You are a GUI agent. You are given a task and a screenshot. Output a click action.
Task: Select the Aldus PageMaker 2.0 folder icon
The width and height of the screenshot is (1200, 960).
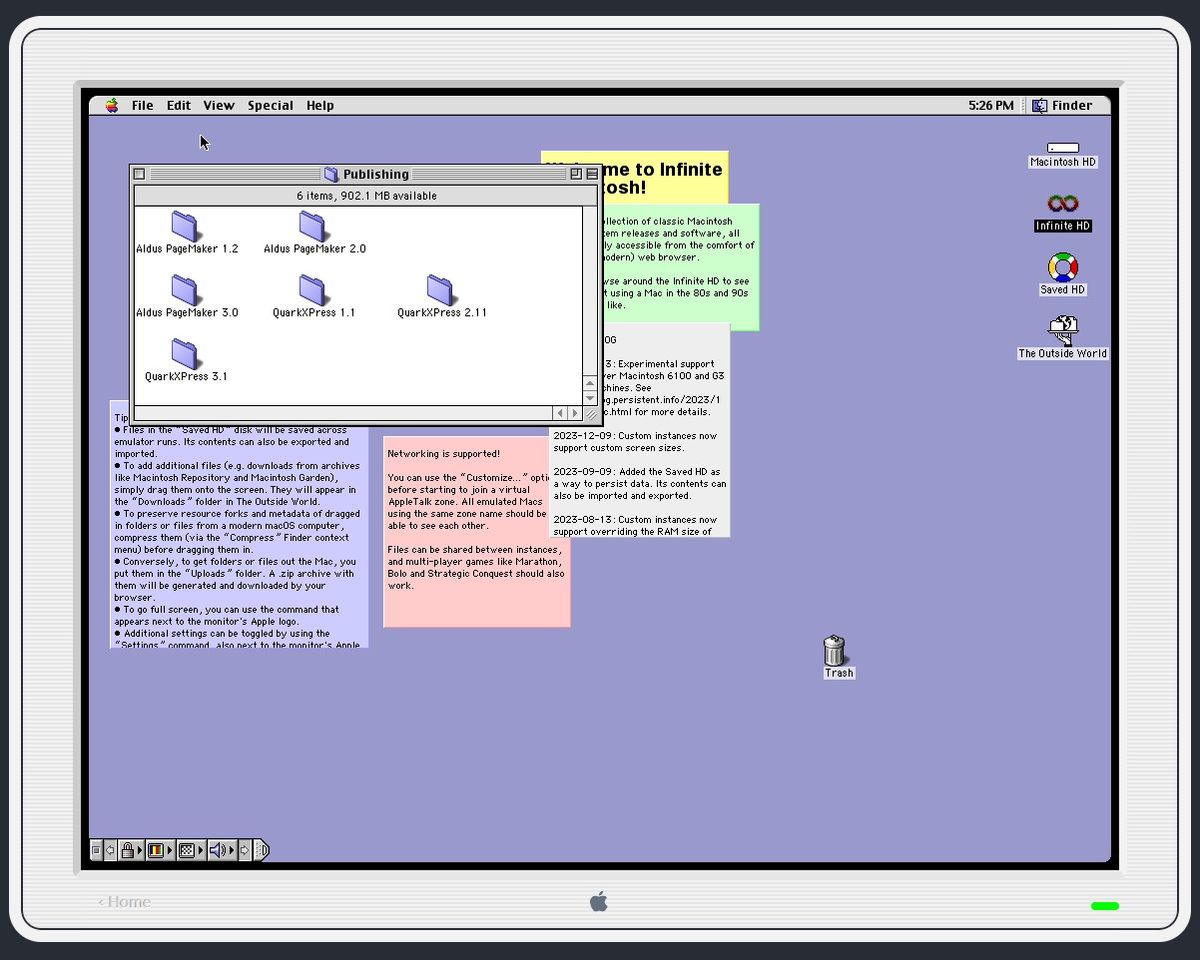[x=313, y=226]
